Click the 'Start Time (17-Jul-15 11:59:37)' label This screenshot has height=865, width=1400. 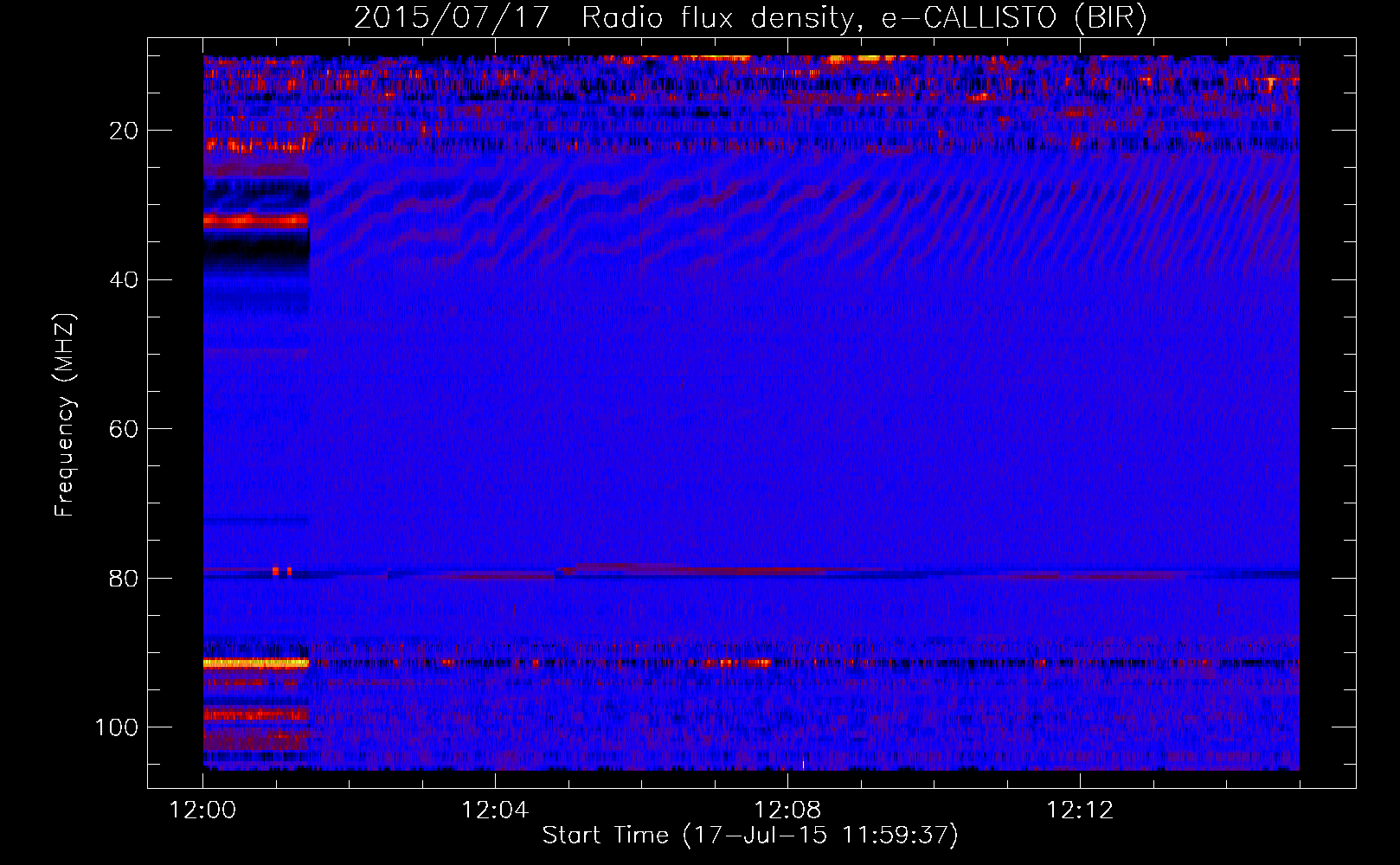(750, 835)
